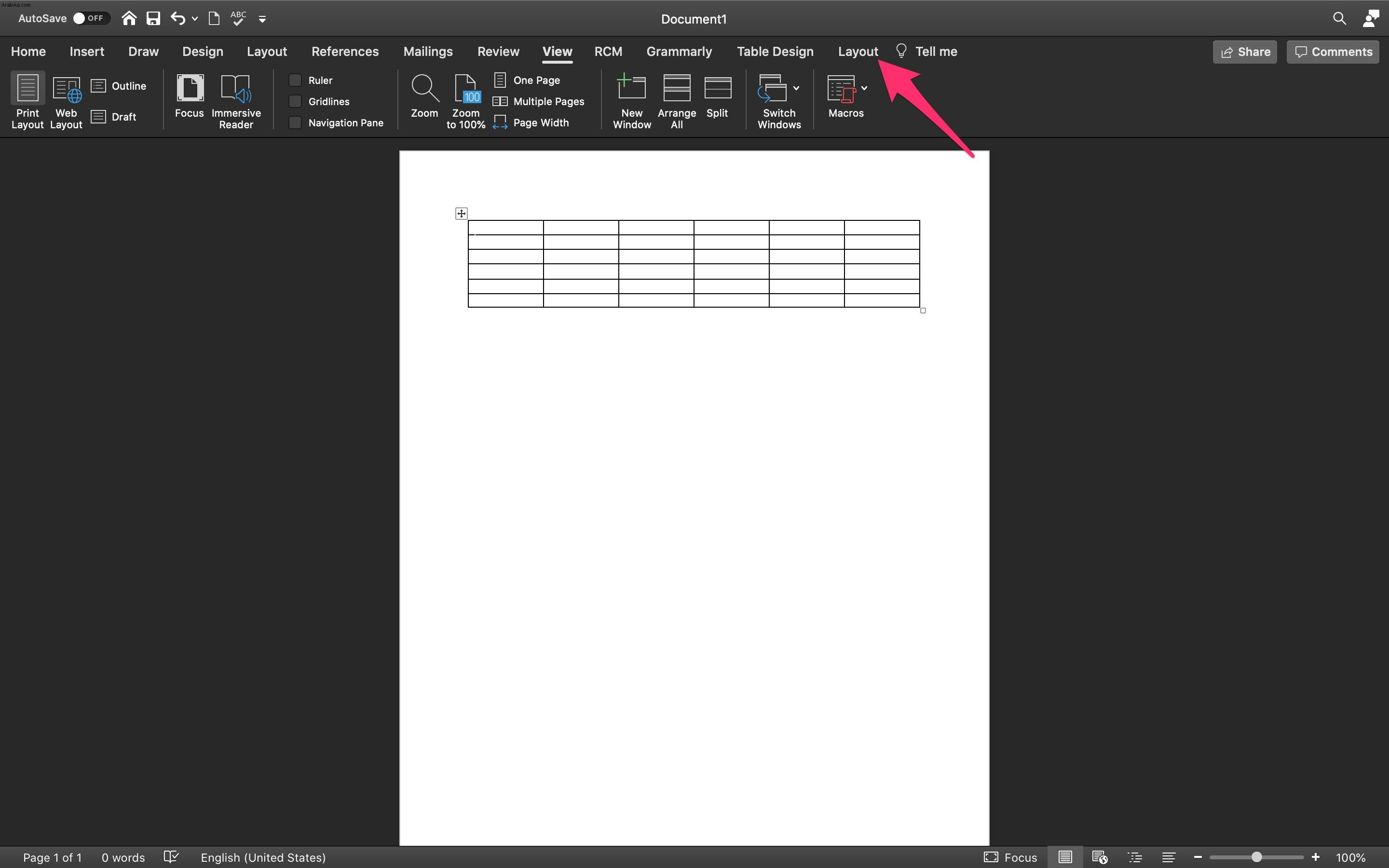The height and width of the screenshot is (868, 1389).
Task: Open Immersive Reader
Action: [236, 102]
